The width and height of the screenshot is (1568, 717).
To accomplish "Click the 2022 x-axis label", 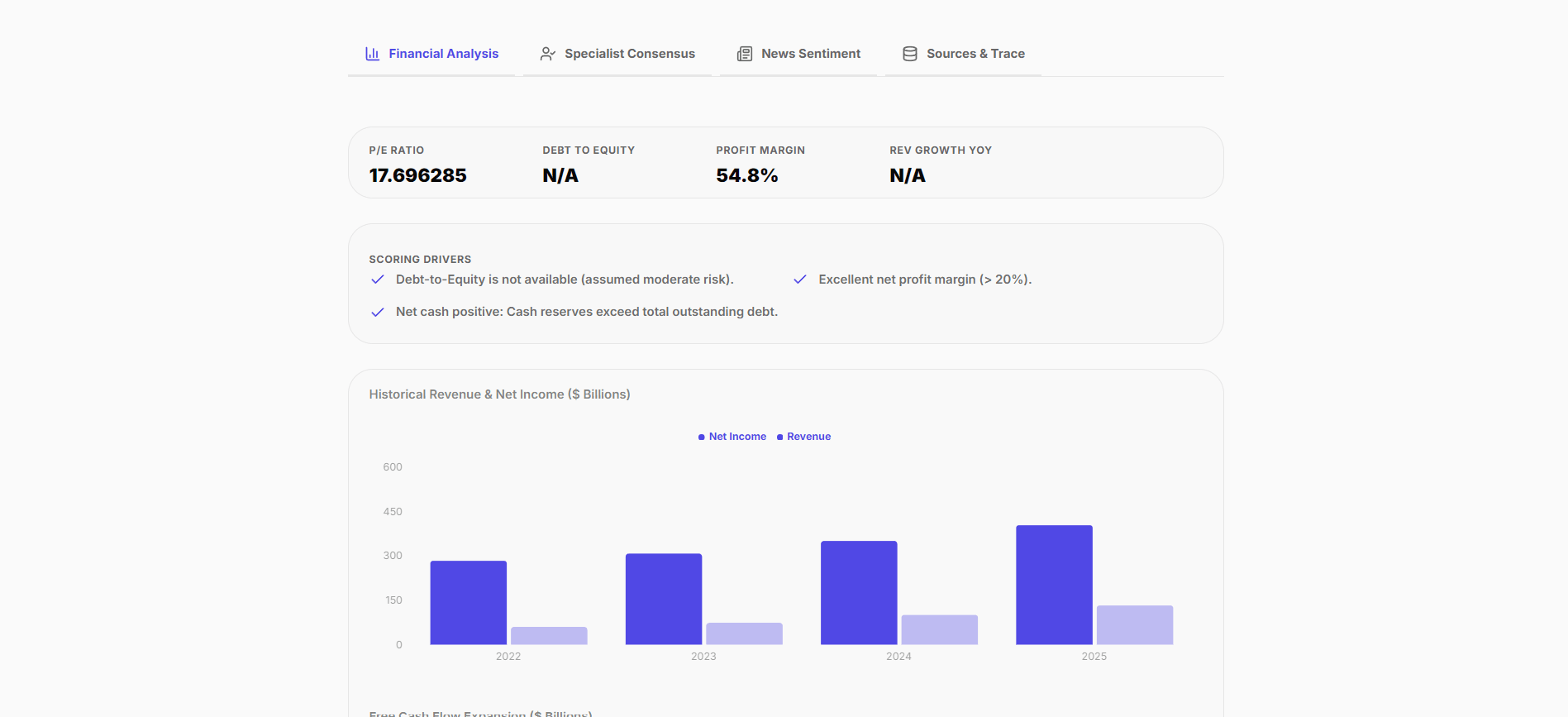I will (x=508, y=657).
